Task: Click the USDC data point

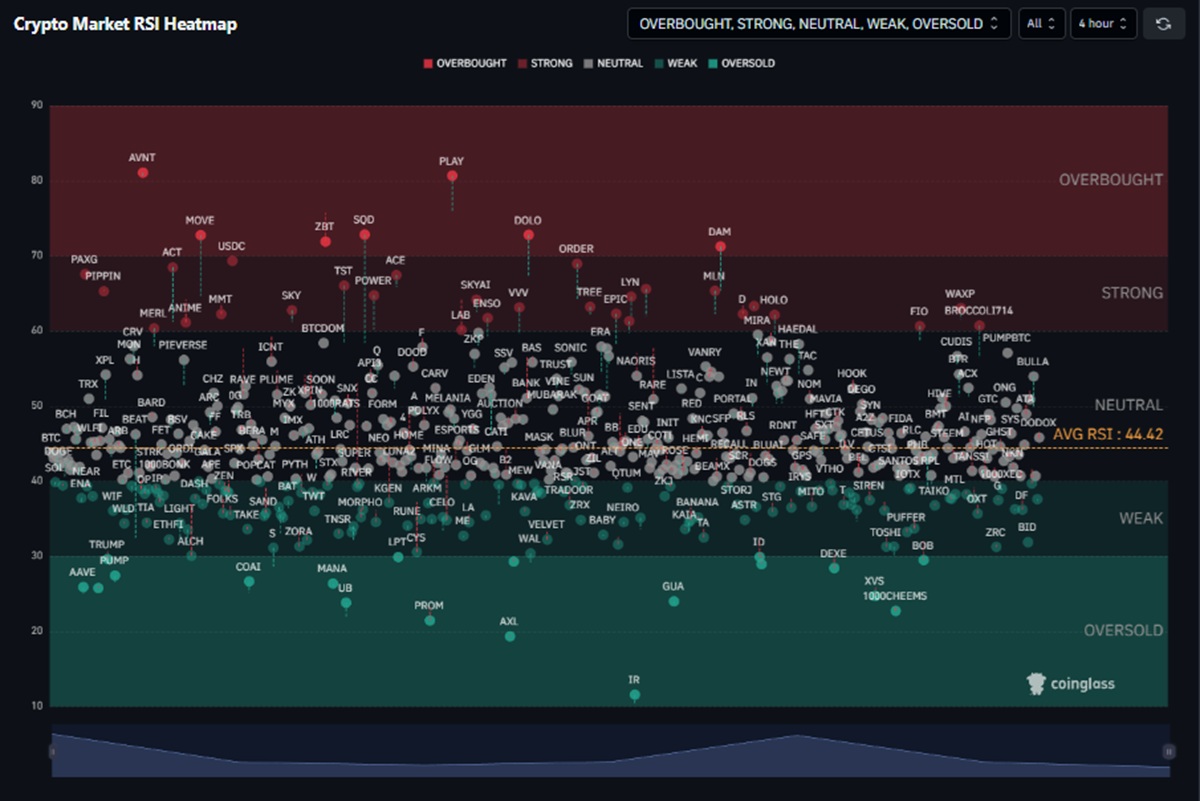Action: pos(232,260)
